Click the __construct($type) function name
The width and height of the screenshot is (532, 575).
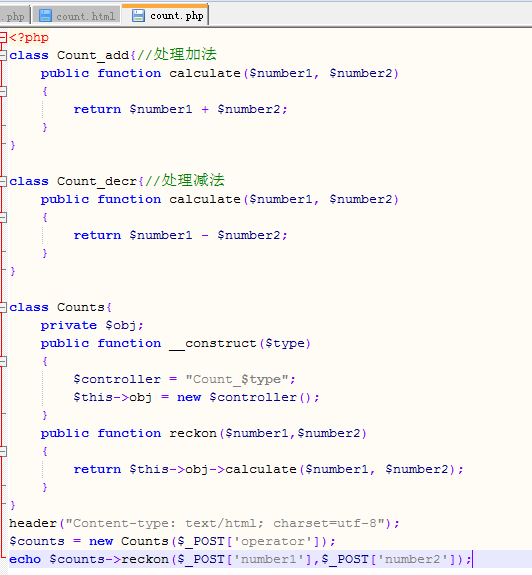[240, 344]
